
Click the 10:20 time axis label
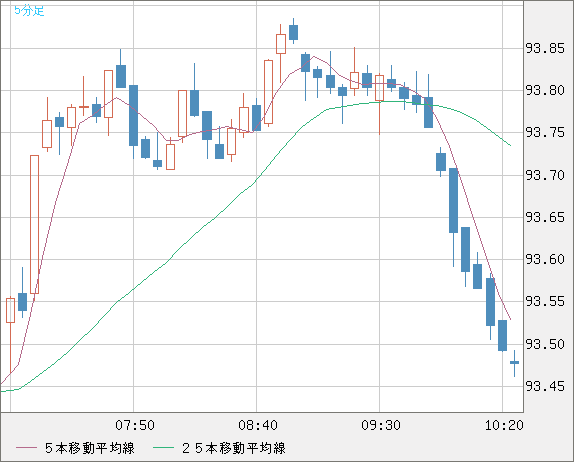[x=504, y=425]
